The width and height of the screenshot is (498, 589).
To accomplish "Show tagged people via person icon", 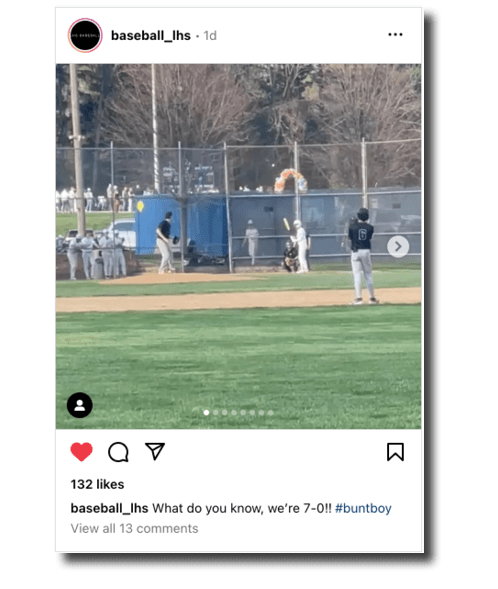I will (80, 405).
